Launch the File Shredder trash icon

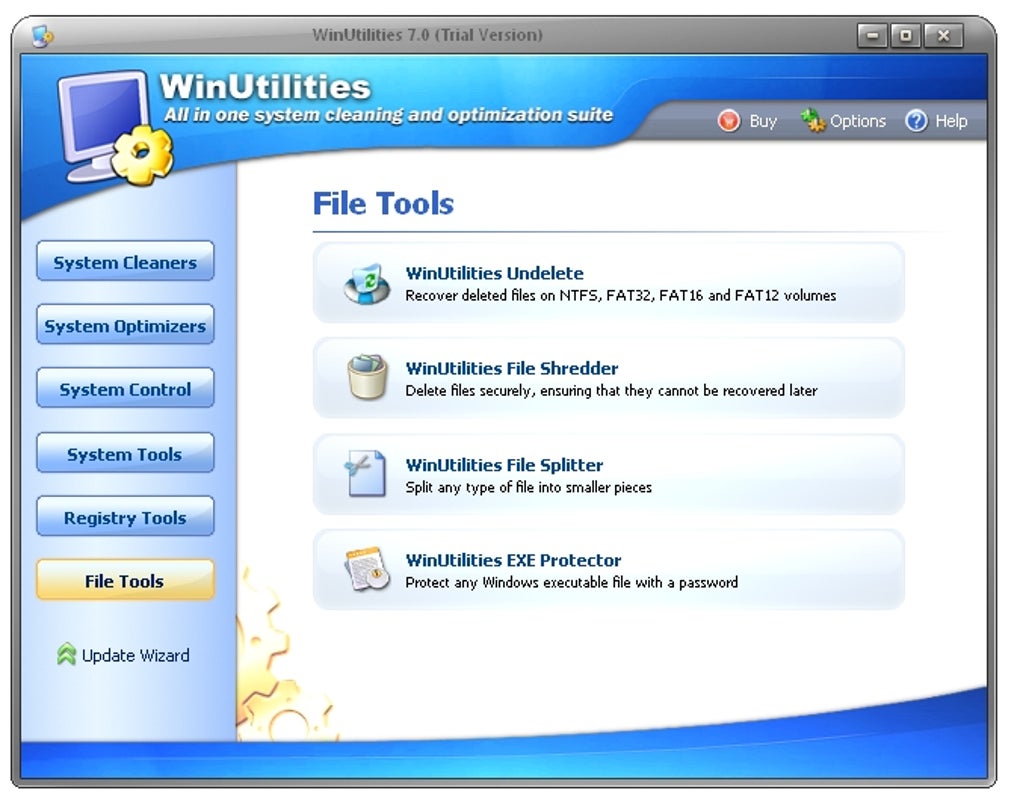point(364,377)
